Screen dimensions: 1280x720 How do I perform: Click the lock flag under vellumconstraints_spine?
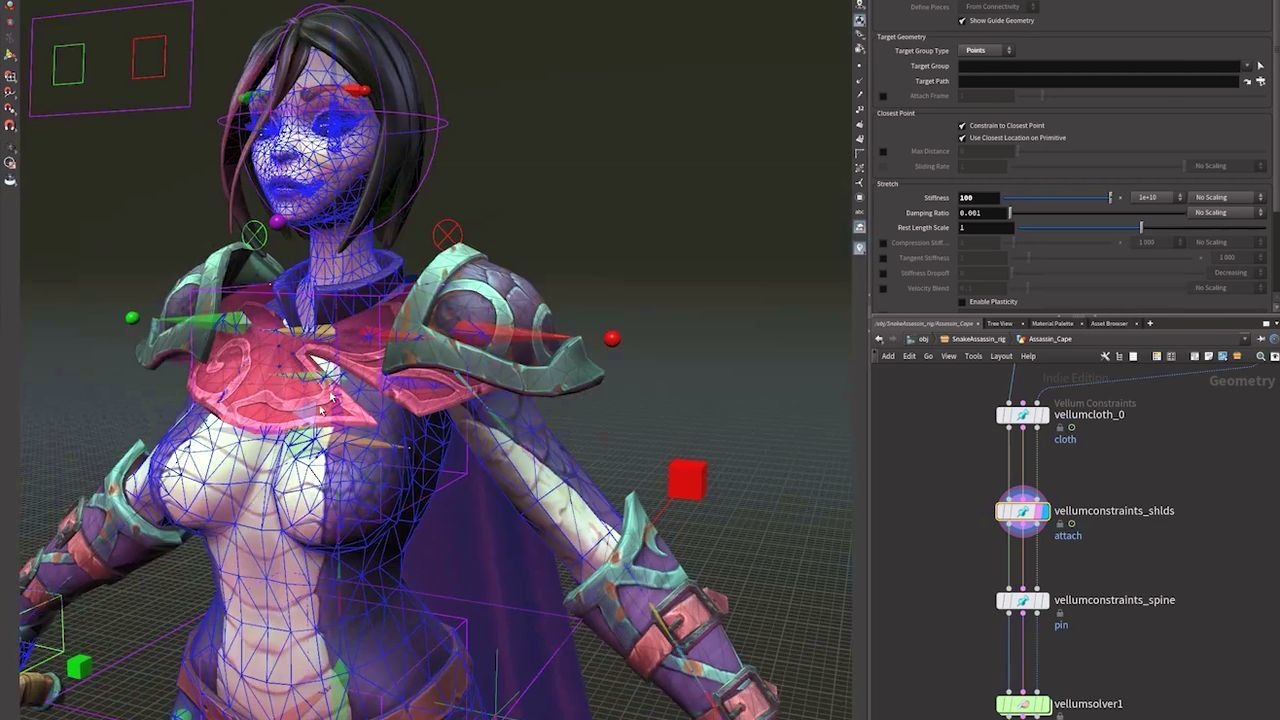[1060, 613]
